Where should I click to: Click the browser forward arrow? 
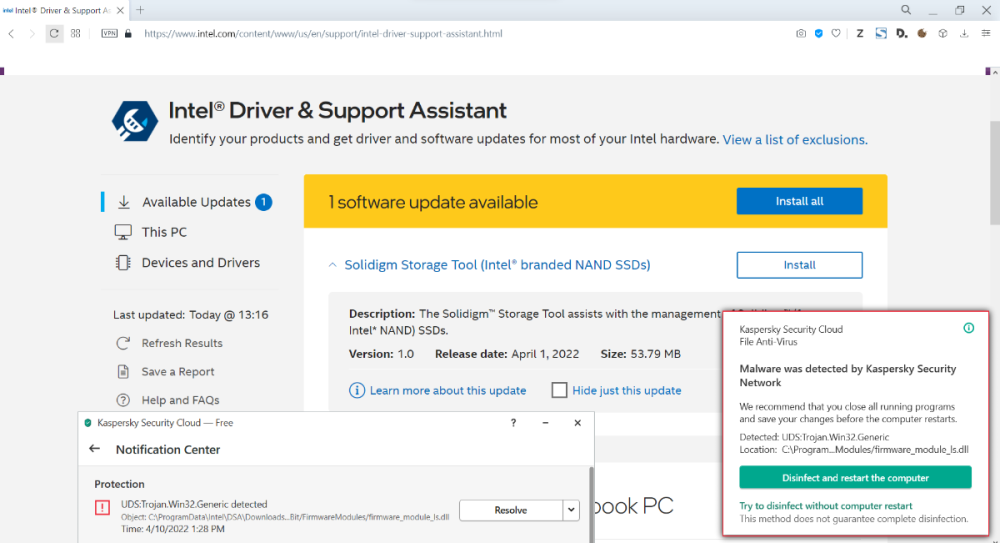(32, 34)
